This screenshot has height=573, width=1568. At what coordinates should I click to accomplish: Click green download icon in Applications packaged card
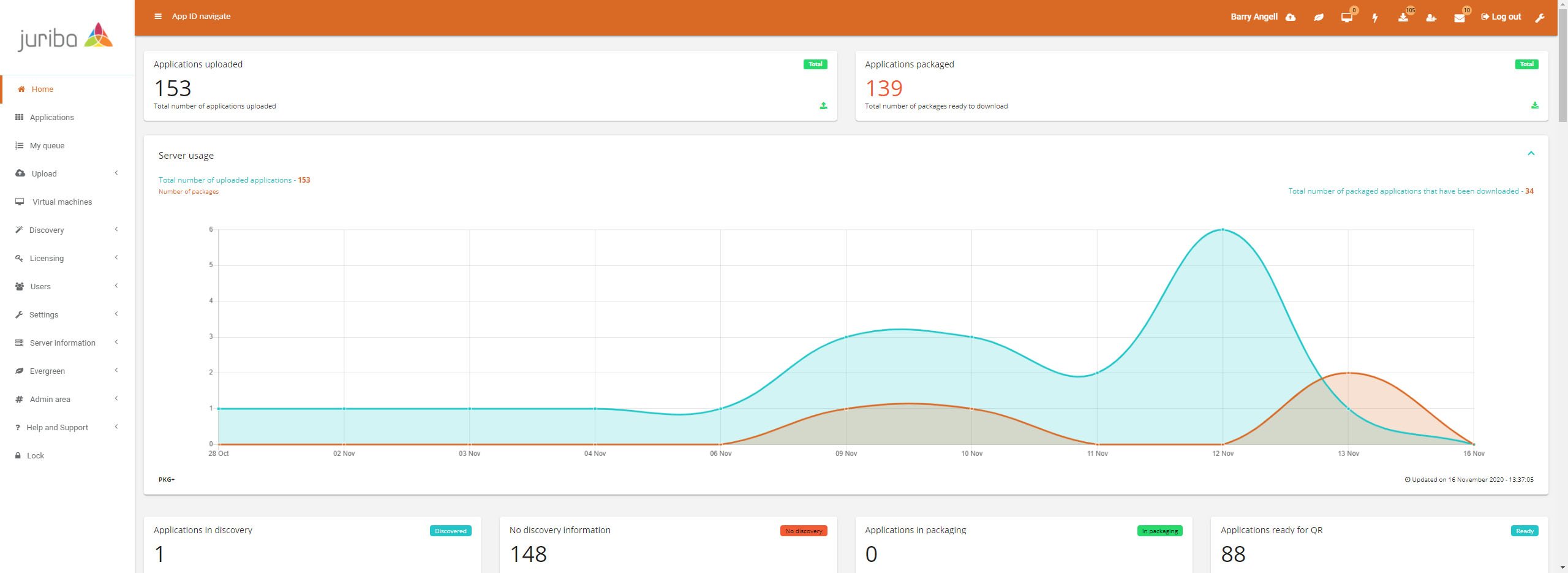coord(1535,105)
